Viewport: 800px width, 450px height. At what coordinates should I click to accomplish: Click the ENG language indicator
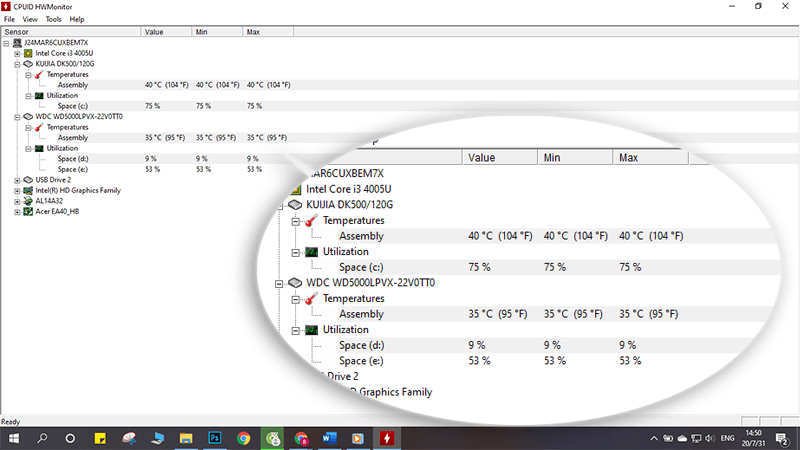pyautogui.click(x=728, y=438)
